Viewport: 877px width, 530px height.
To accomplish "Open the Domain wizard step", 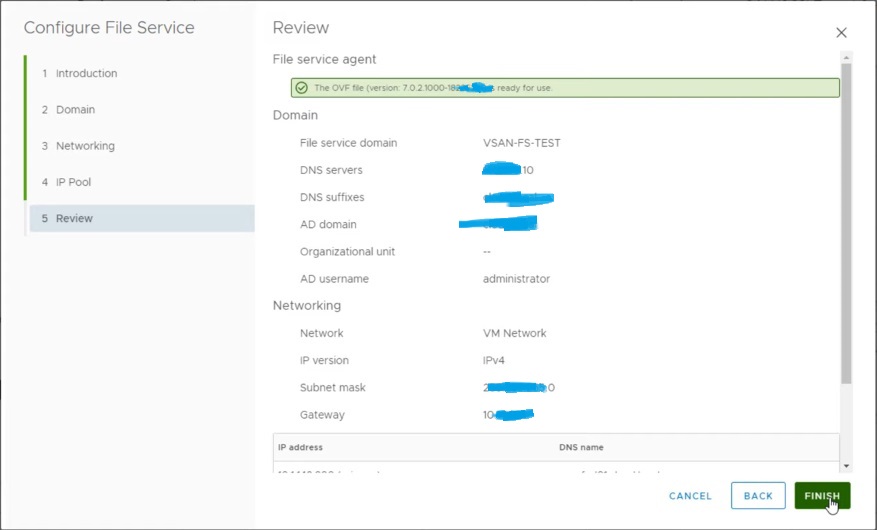I will click(x=75, y=110).
